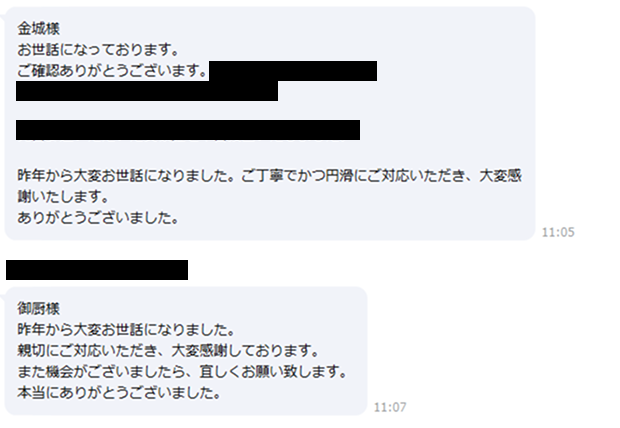Screen dimensions: 620x428
Task: Click the 11:07 message timestamp
Action: tap(390, 407)
